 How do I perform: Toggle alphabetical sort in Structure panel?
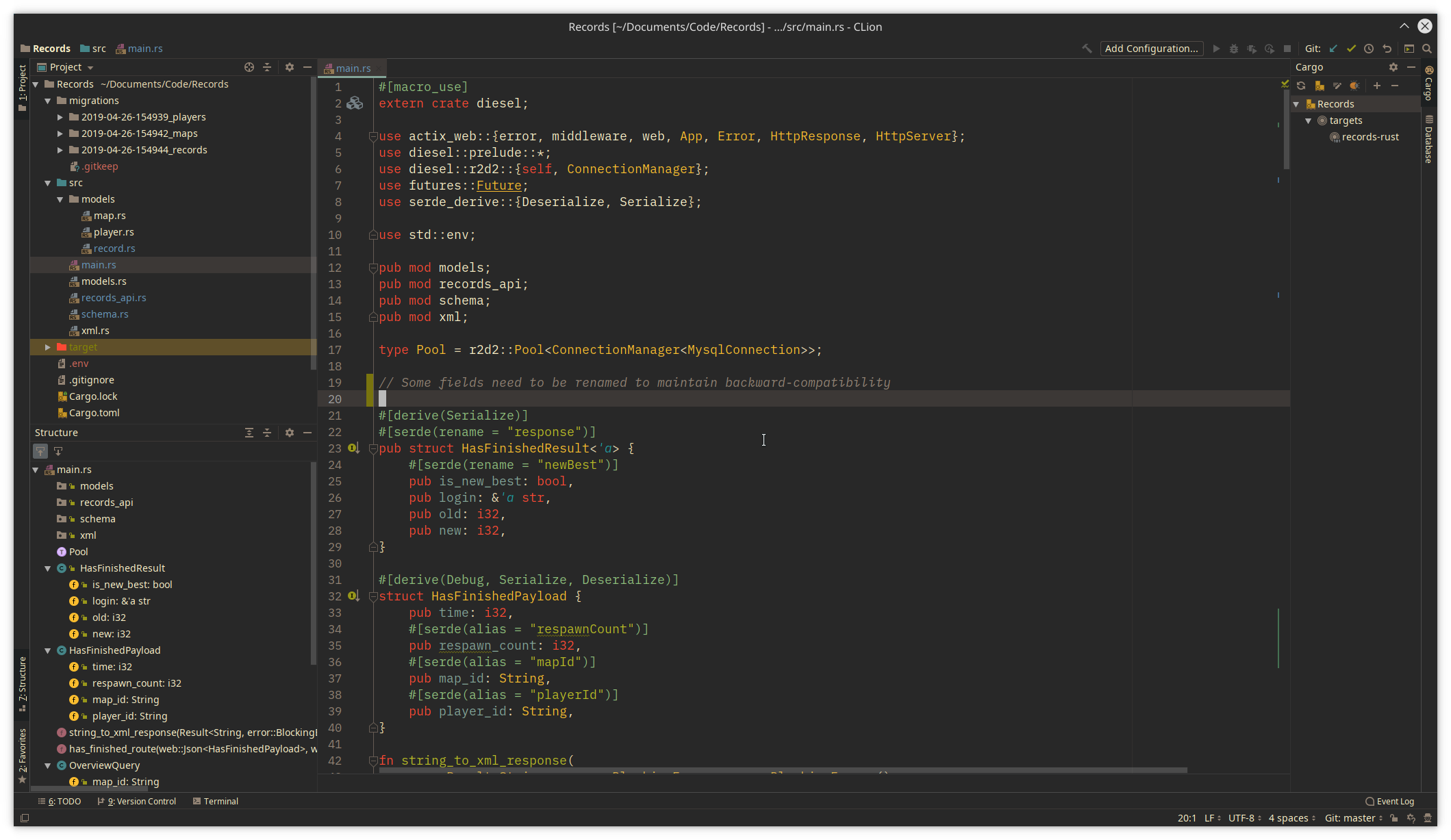[x=58, y=451]
